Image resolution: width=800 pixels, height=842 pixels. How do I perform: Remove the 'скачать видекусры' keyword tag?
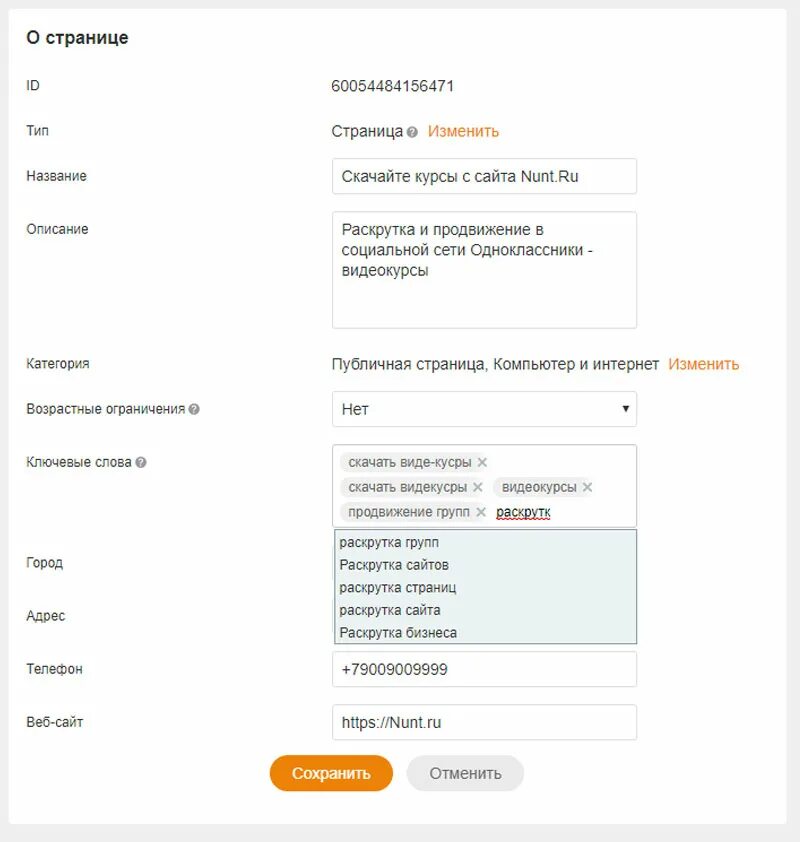[x=477, y=487]
